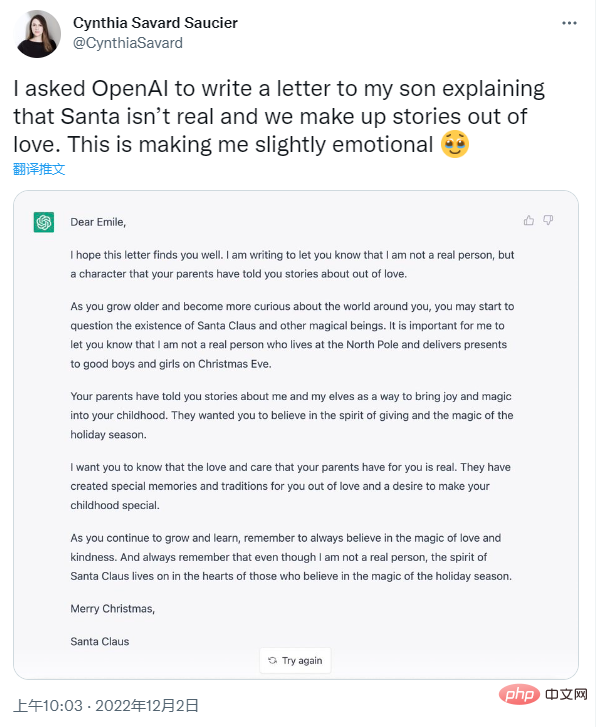The image size is (598, 727).
Task: Click the 2022年12月2日 date
Action: point(147,706)
